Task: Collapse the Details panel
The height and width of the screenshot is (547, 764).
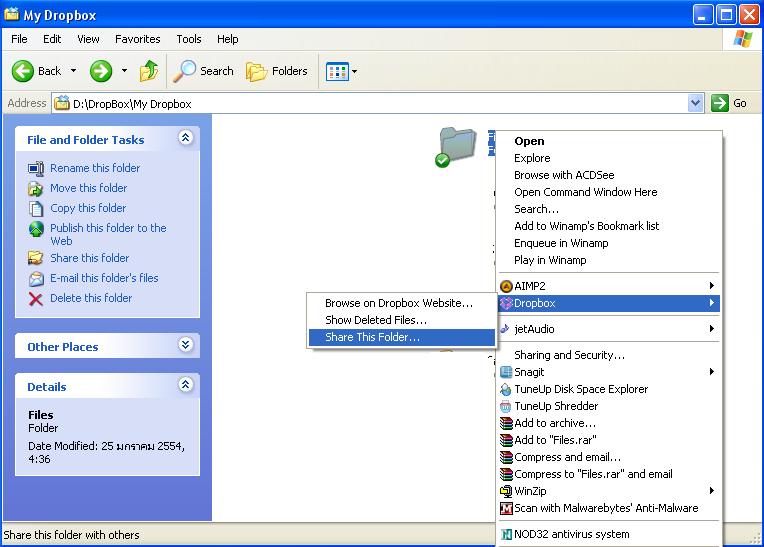Action: [x=185, y=385]
